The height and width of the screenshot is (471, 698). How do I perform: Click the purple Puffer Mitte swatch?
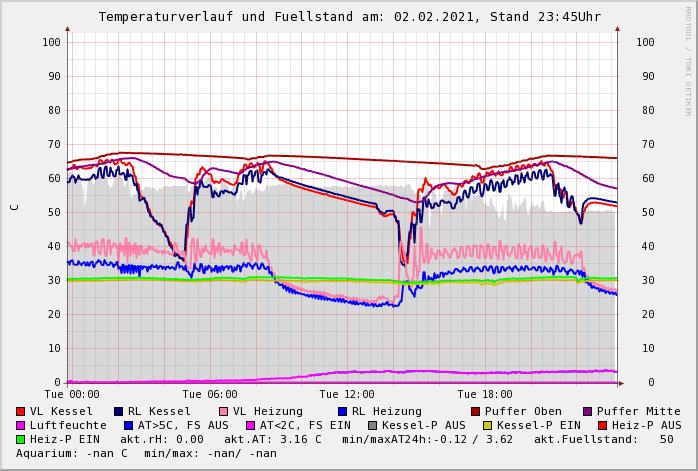[588, 411]
